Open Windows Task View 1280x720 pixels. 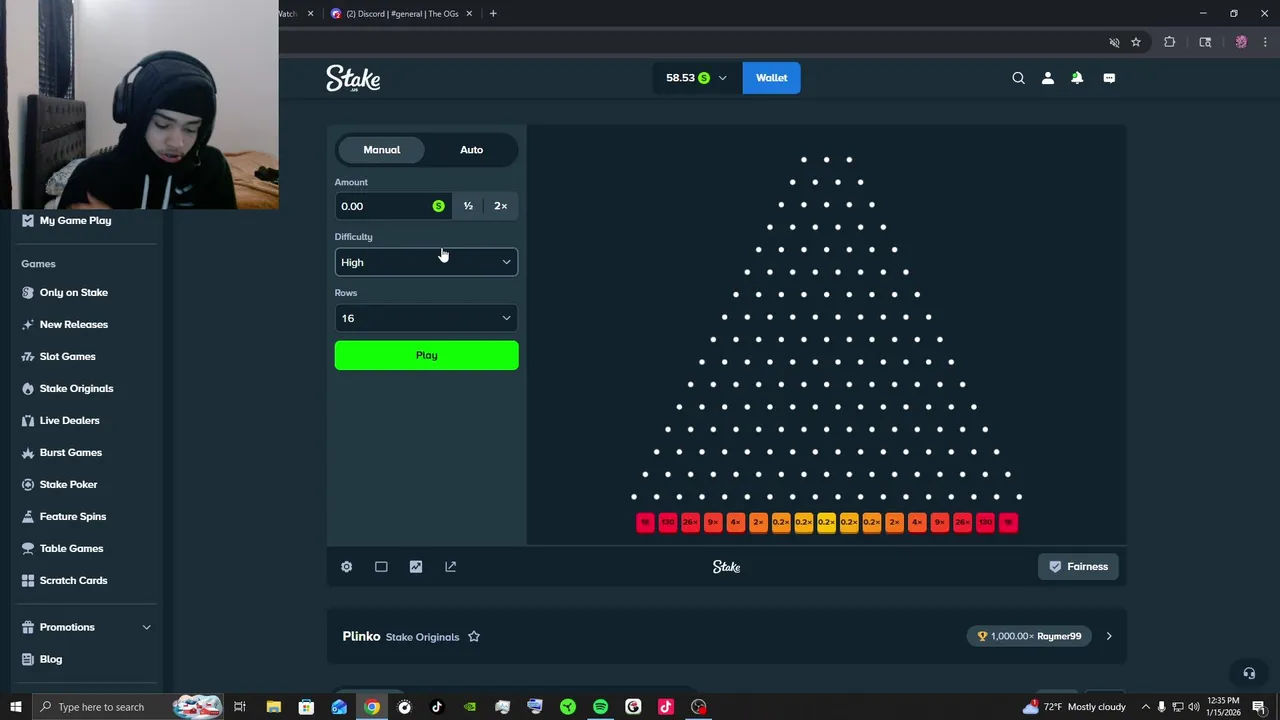240,707
